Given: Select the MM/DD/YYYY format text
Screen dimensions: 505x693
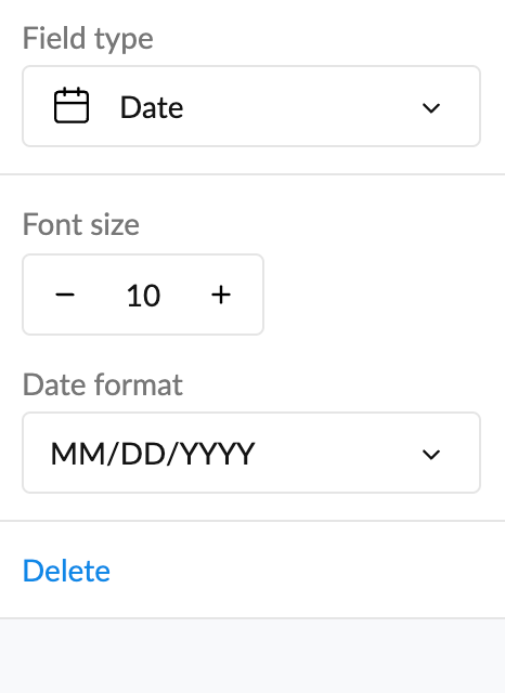Looking at the screenshot, I should pyautogui.click(x=153, y=454).
